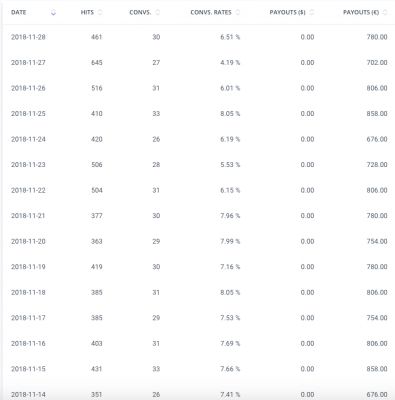Sort by HITS column sort icon
Viewport: 395px width, 400px height.
pyautogui.click(x=100, y=13)
